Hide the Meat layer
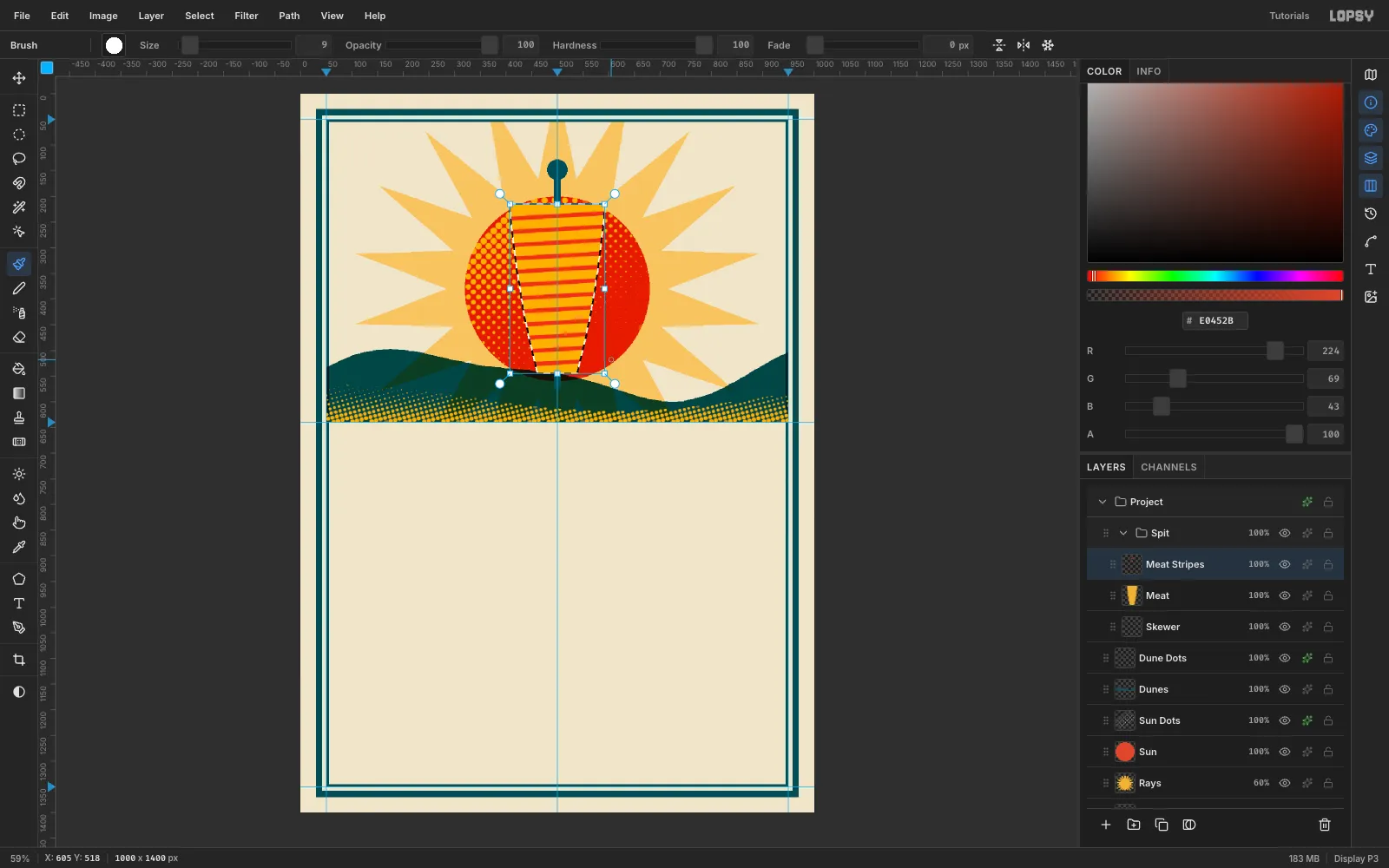The height and width of the screenshot is (868, 1389). pos(1285,595)
